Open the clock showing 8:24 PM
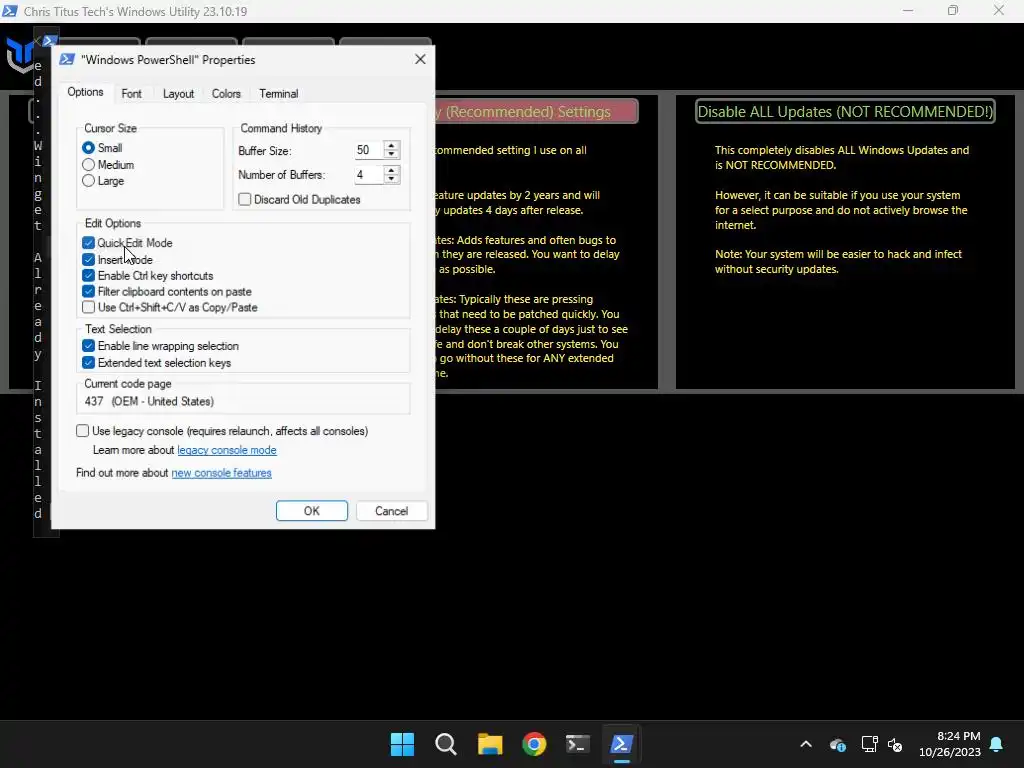Viewport: 1024px width, 768px height. coord(950,744)
